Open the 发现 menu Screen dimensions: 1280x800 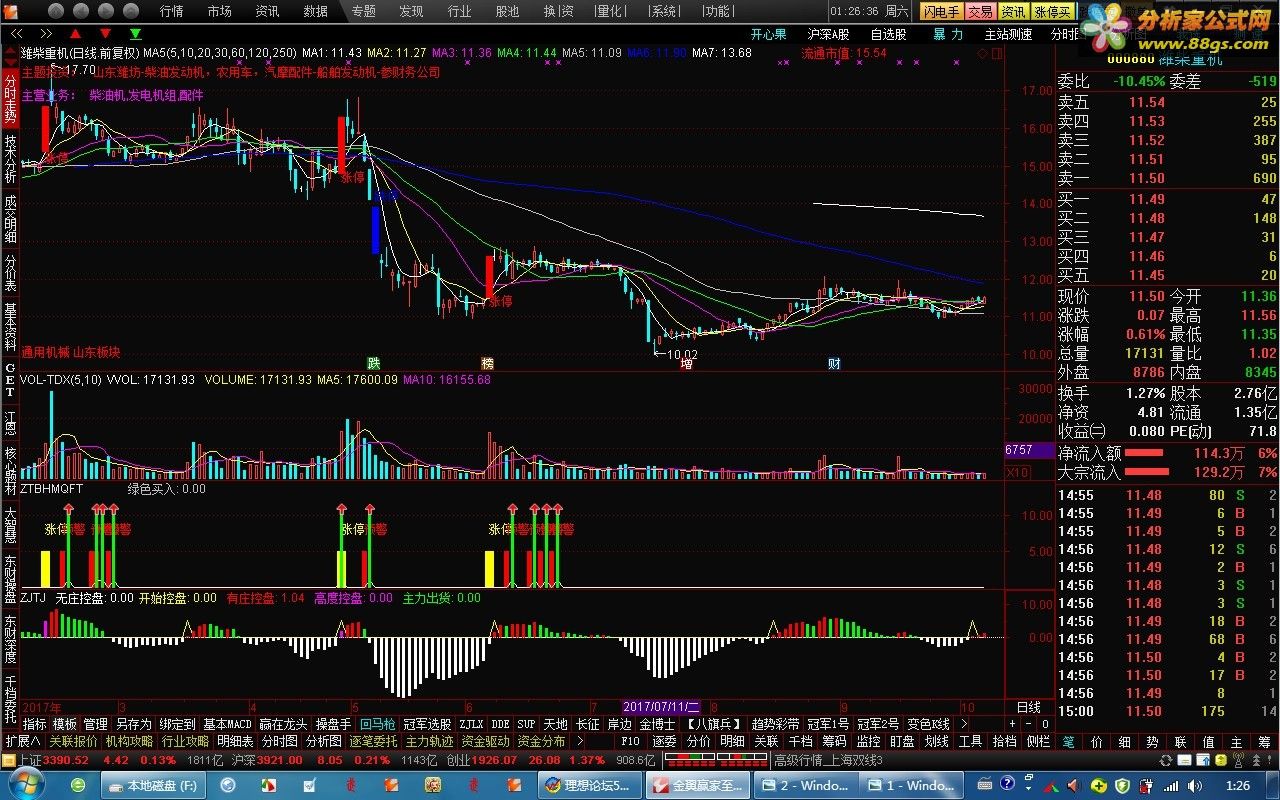tap(411, 11)
